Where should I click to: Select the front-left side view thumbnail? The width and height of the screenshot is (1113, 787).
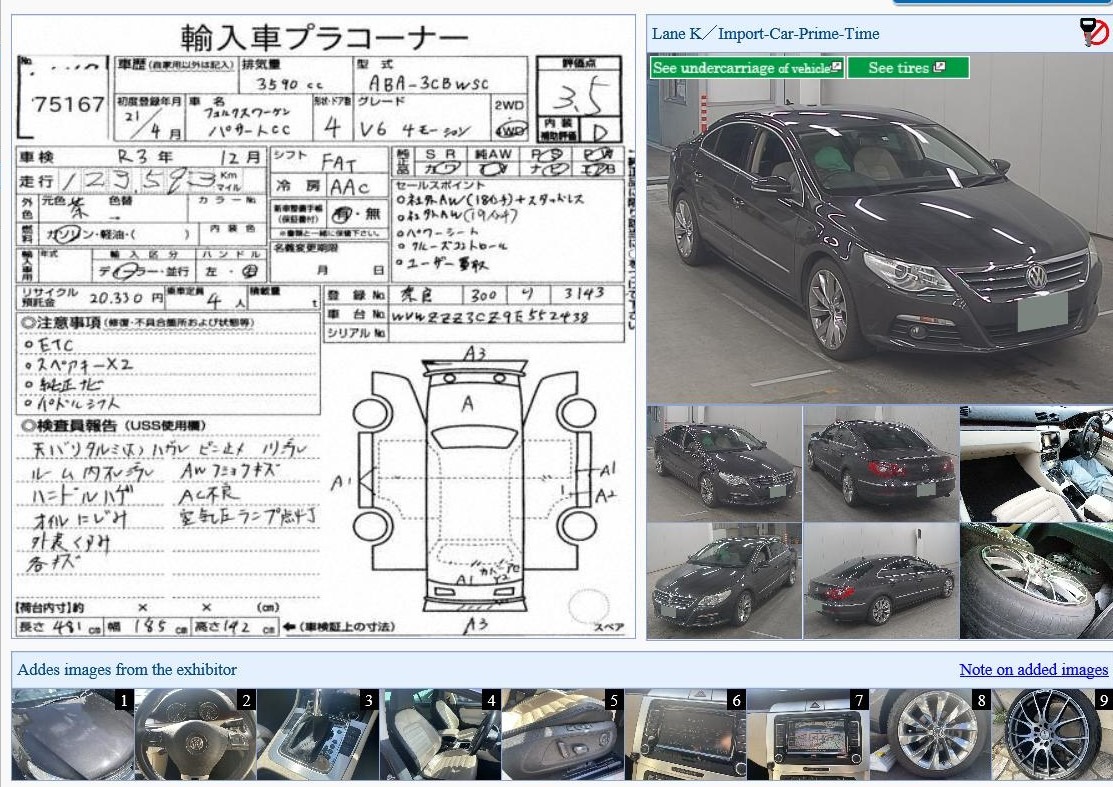click(724, 463)
